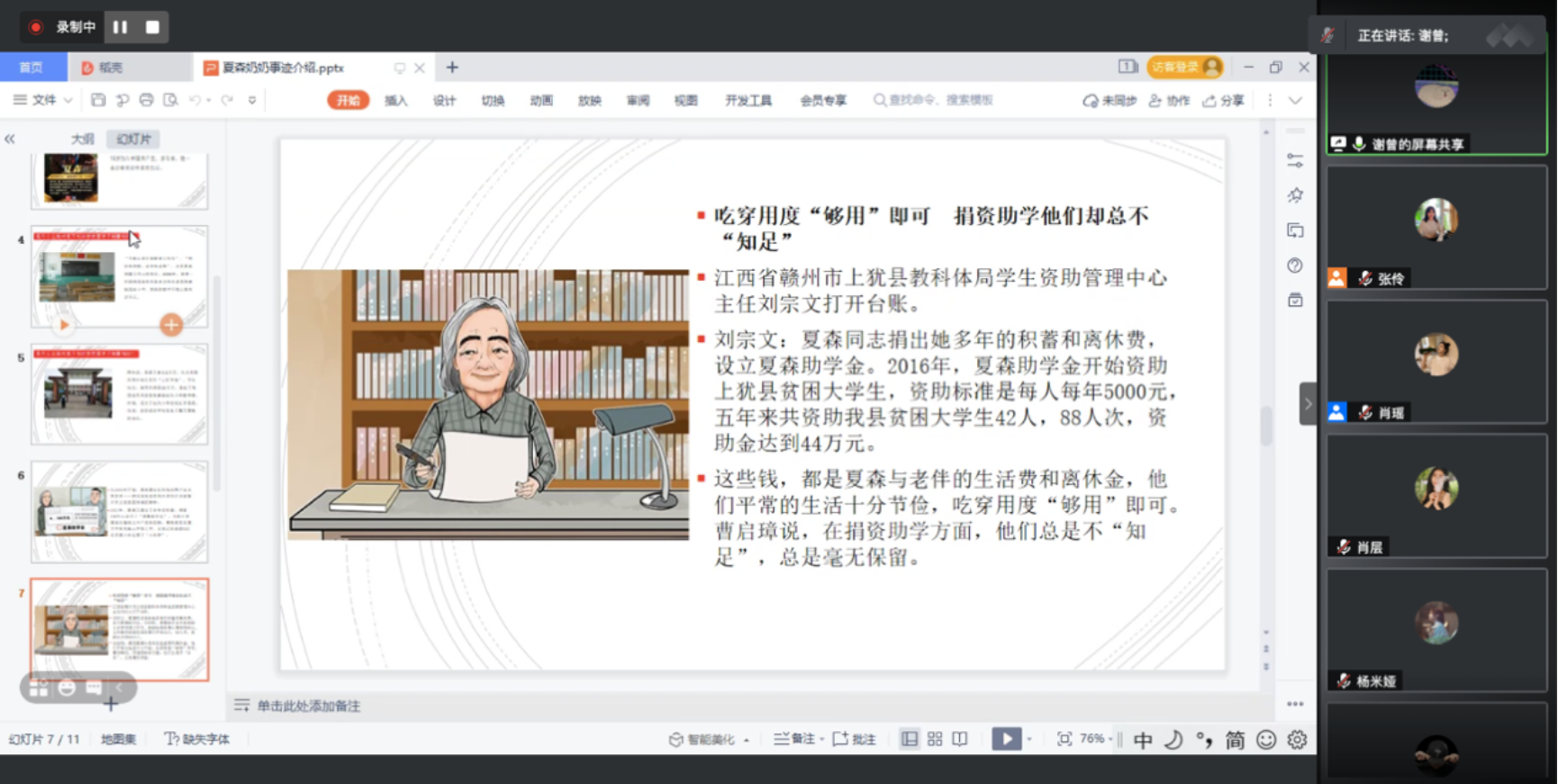Play from slide 4 using small play icon
This screenshot has width=1558, height=784.
pyautogui.click(x=63, y=325)
